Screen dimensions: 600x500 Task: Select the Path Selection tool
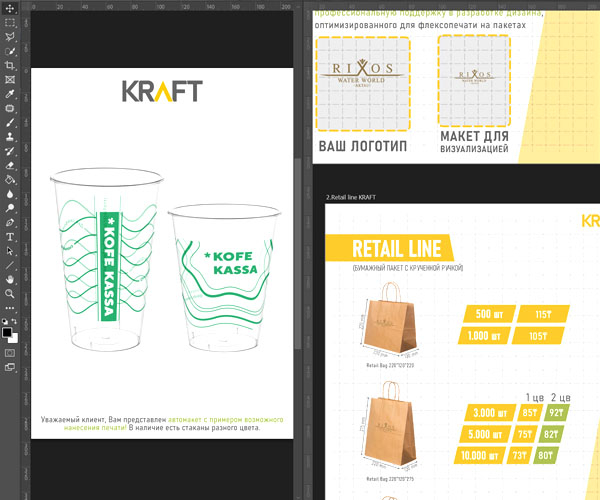point(10,251)
